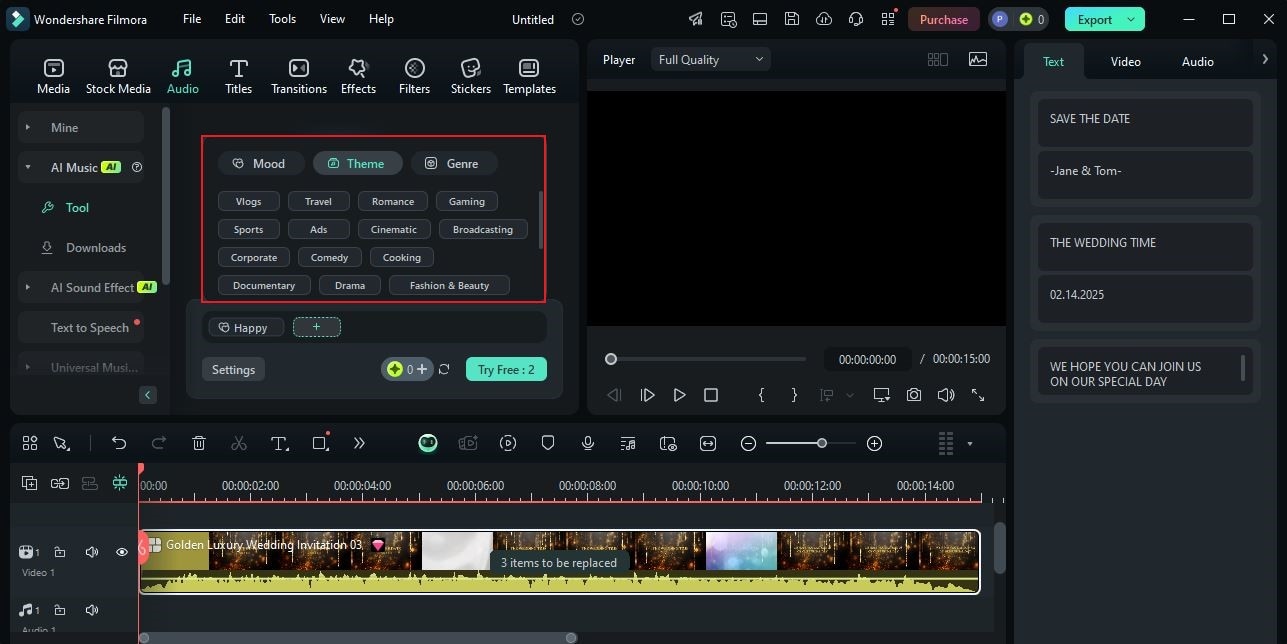Image resolution: width=1287 pixels, height=644 pixels.
Task: Click the marker shield icon
Action: (x=548, y=443)
